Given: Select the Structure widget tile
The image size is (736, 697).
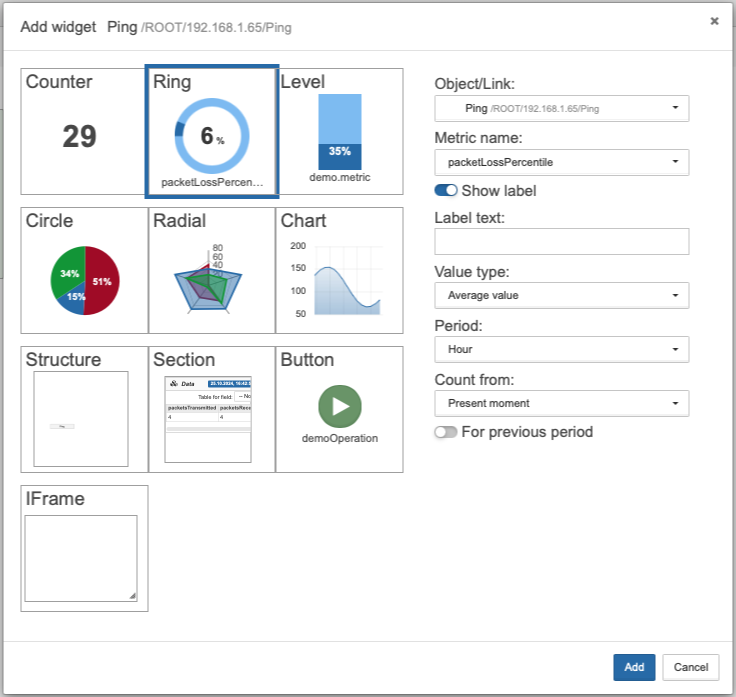Looking at the screenshot, I should point(84,409).
